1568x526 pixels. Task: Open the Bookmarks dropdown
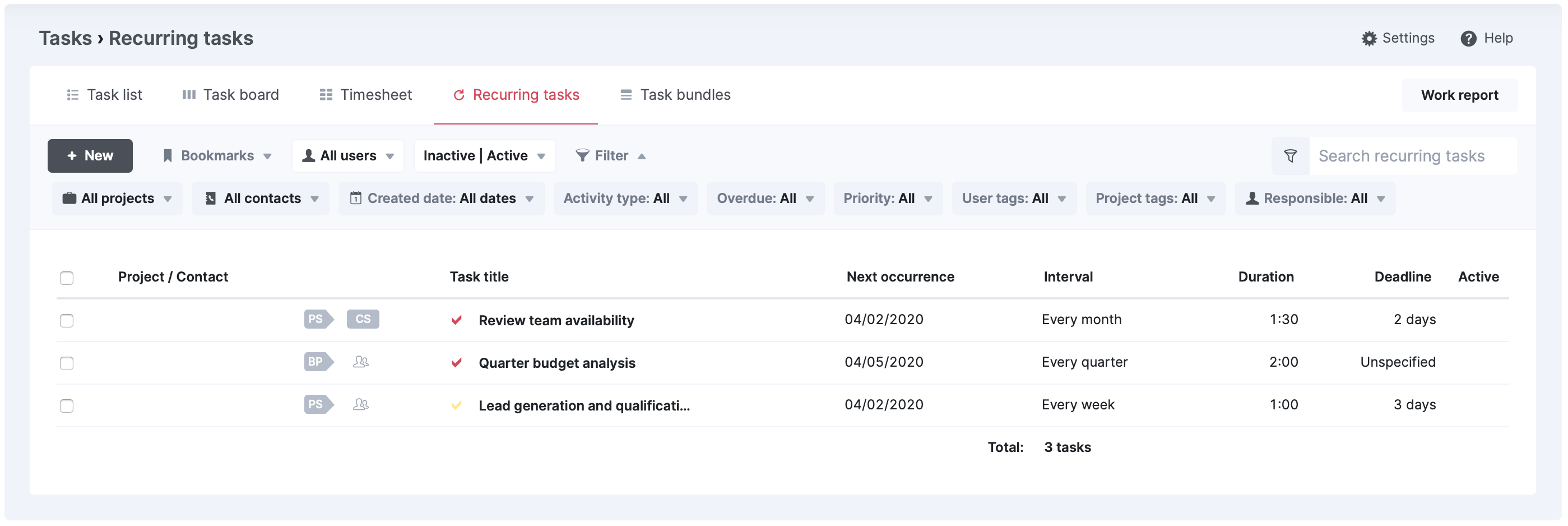point(217,156)
